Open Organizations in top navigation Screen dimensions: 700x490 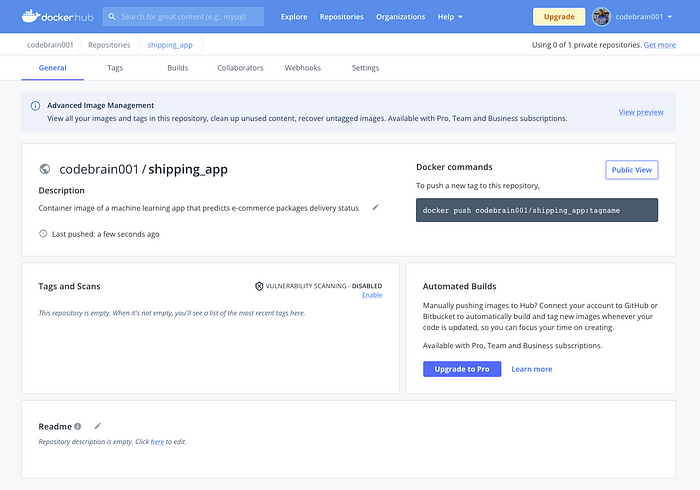point(400,17)
